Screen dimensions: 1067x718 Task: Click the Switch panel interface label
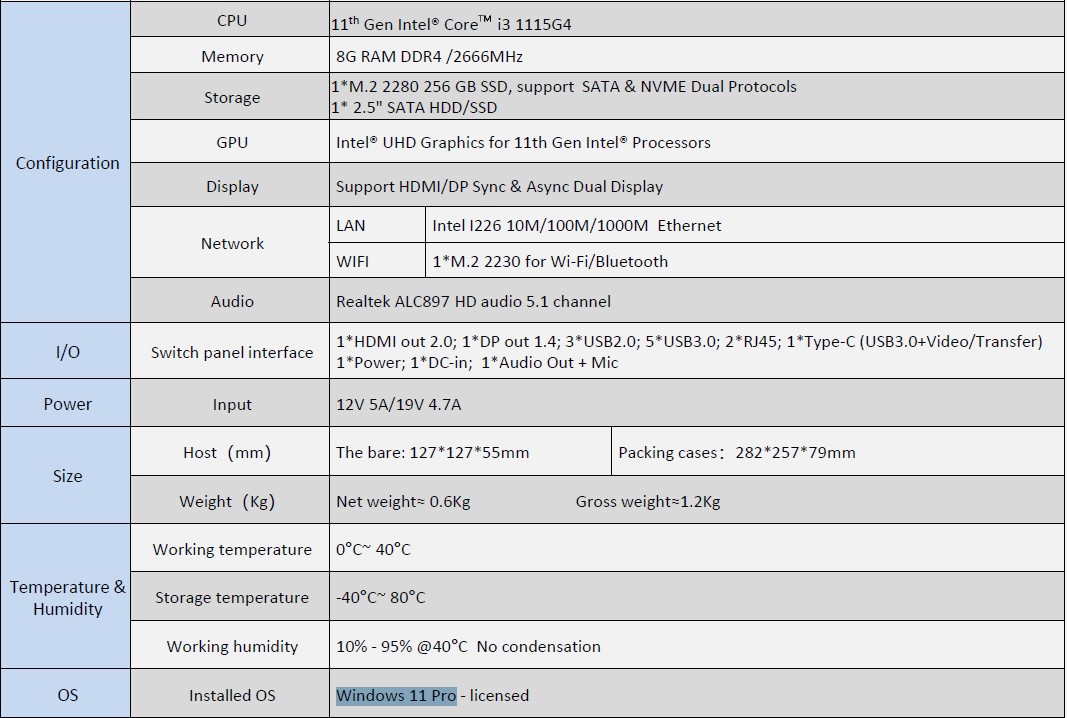point(232,353)
